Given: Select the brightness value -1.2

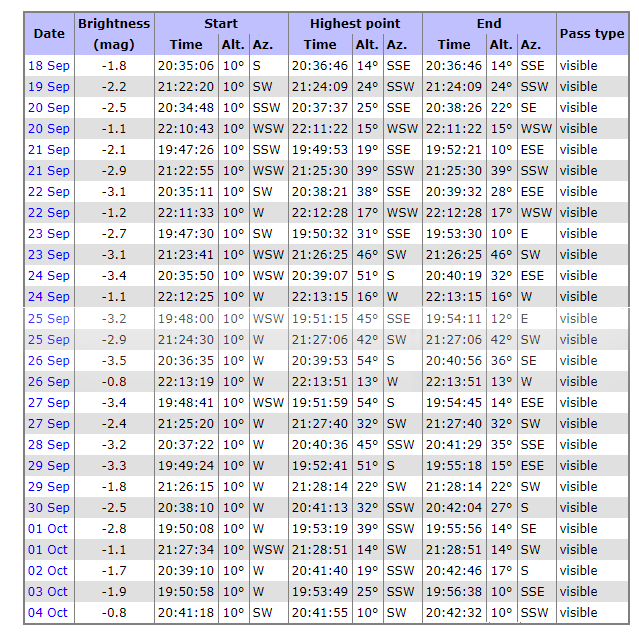Looking at the screenshot, I should click(114, 213).
